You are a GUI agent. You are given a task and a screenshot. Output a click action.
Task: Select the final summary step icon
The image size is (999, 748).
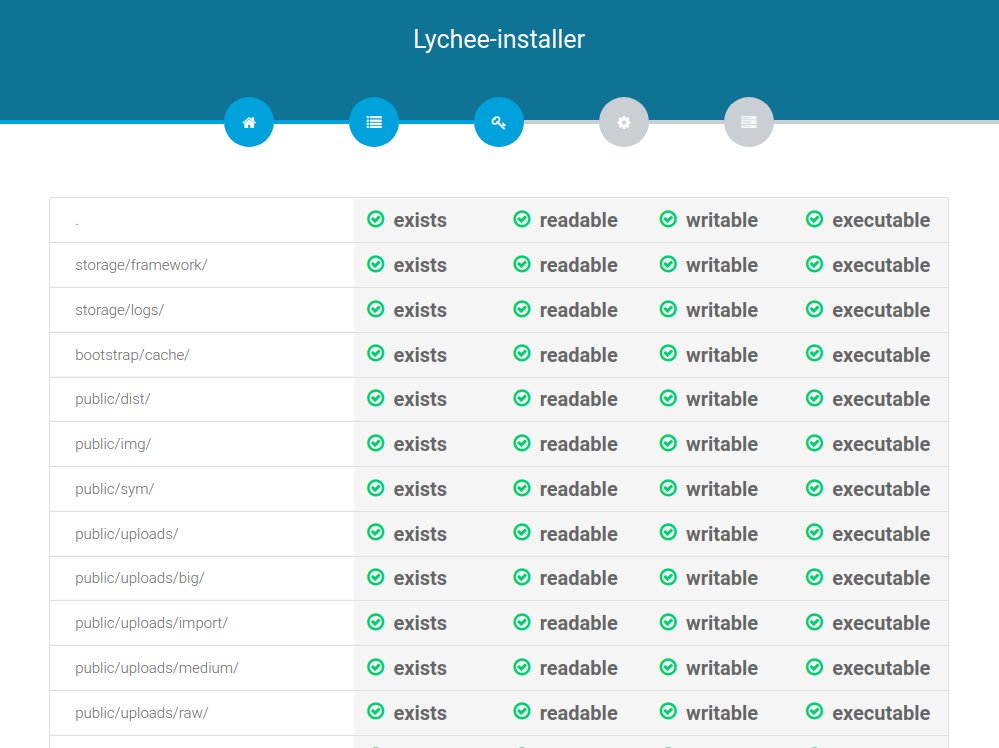pyautogui.click(x=749, y=122)
